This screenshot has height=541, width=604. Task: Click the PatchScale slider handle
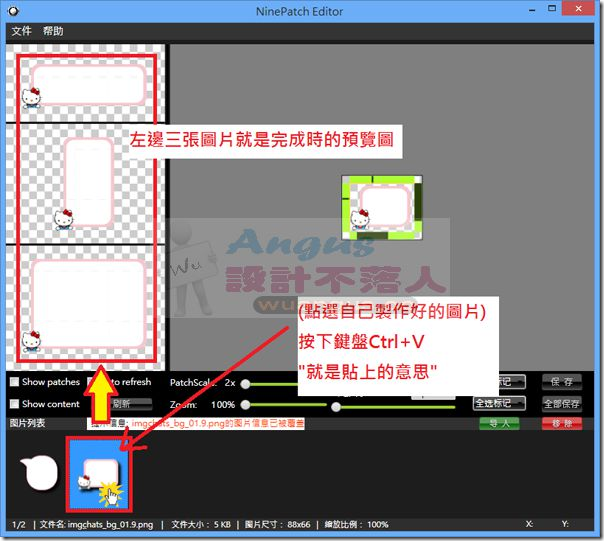tap(245, 384)
